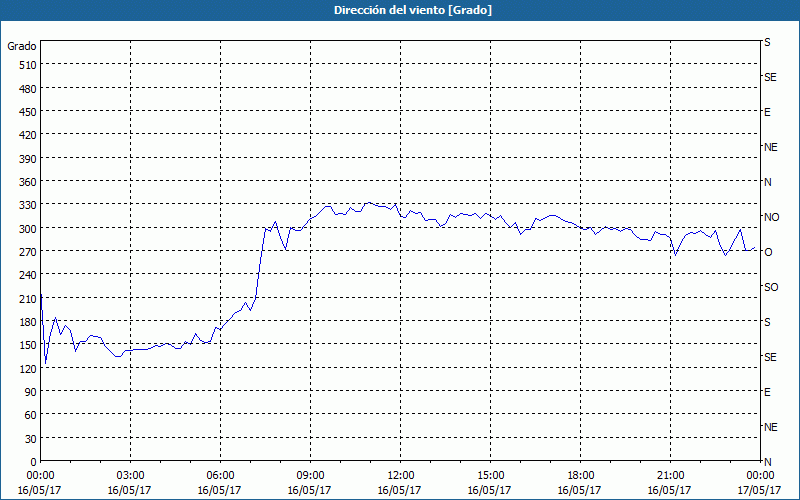Click the E compass label at 450 gridline
This screenshot has width=800, height=500.
point(767,112)
